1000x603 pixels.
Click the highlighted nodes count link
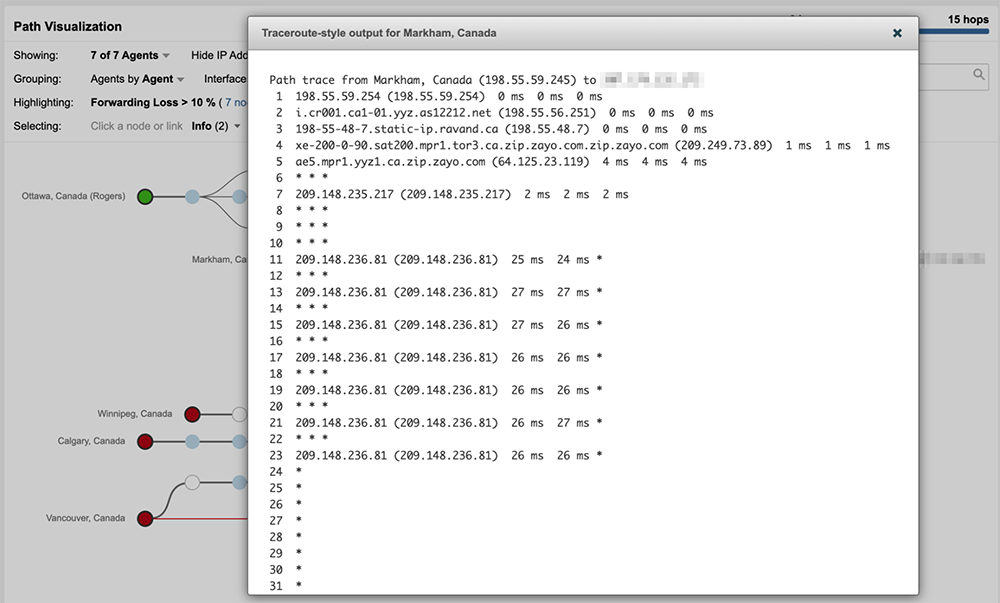(236, 103)
